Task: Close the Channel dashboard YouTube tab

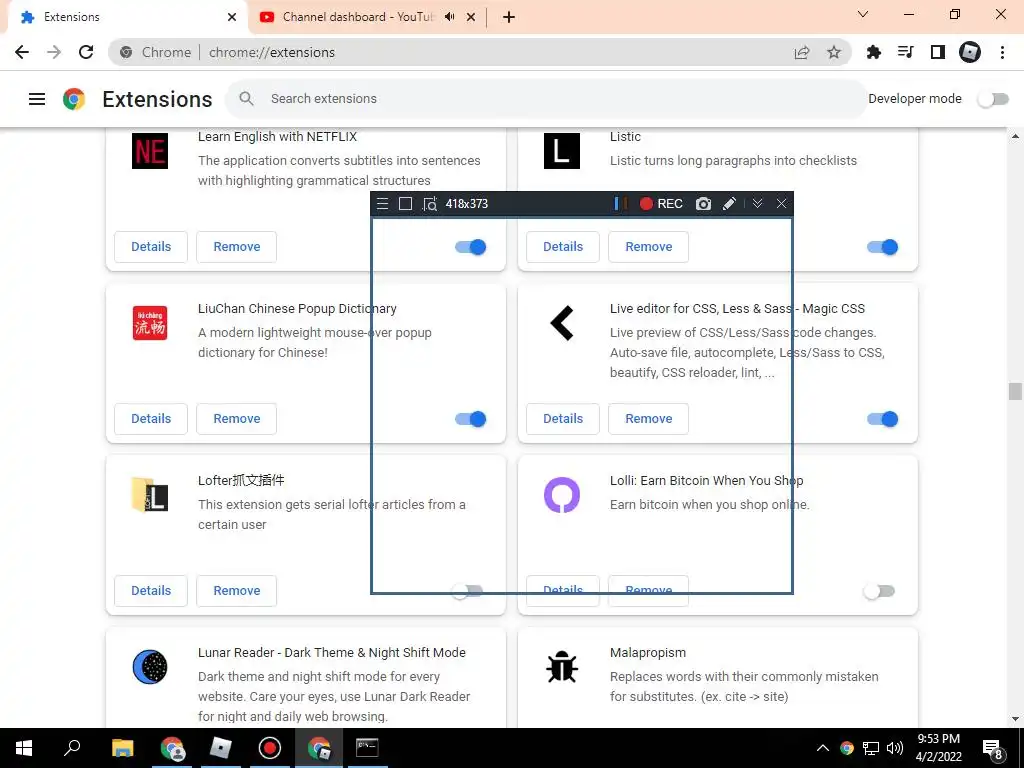Action: tap(471, 17)
